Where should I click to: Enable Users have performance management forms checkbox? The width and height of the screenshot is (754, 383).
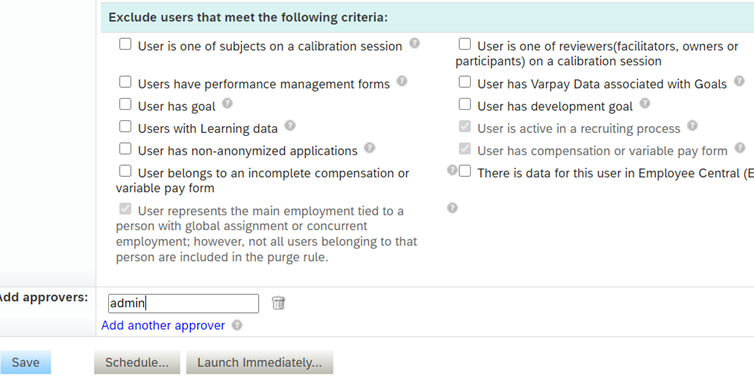(x=125, y=82)
